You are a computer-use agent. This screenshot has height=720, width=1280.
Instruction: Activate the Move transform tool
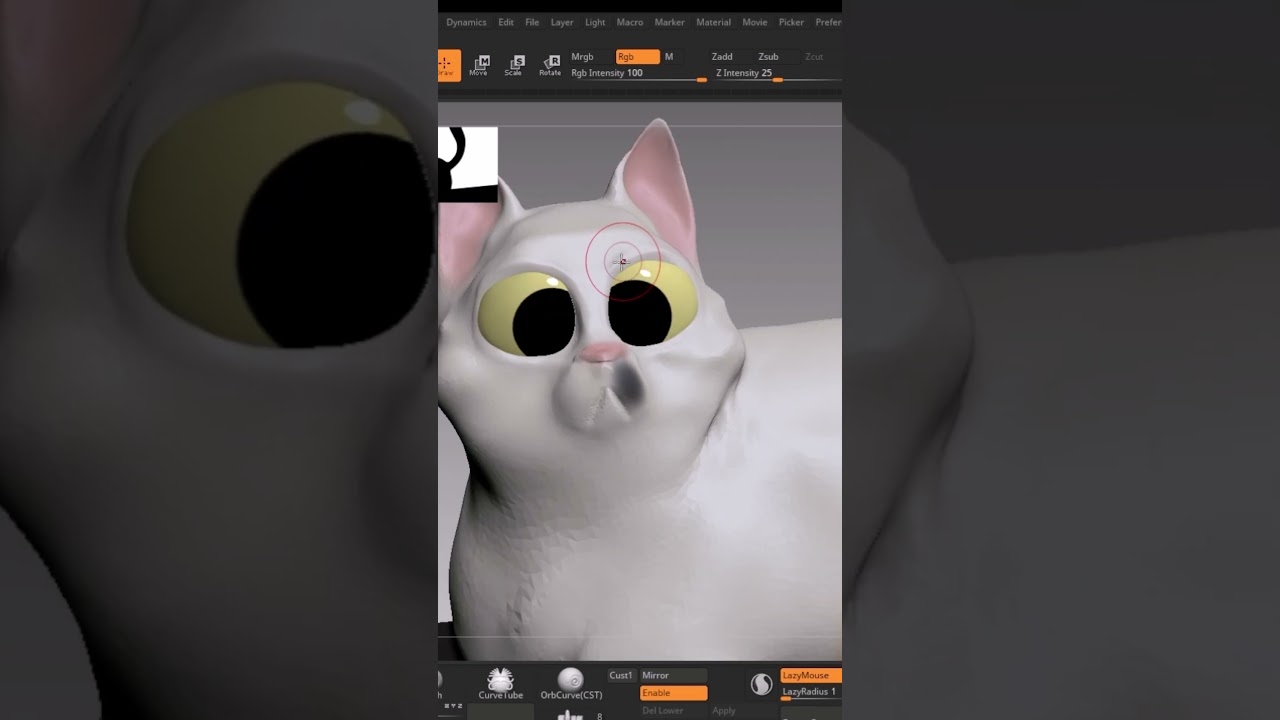click(x=479, y=65)
